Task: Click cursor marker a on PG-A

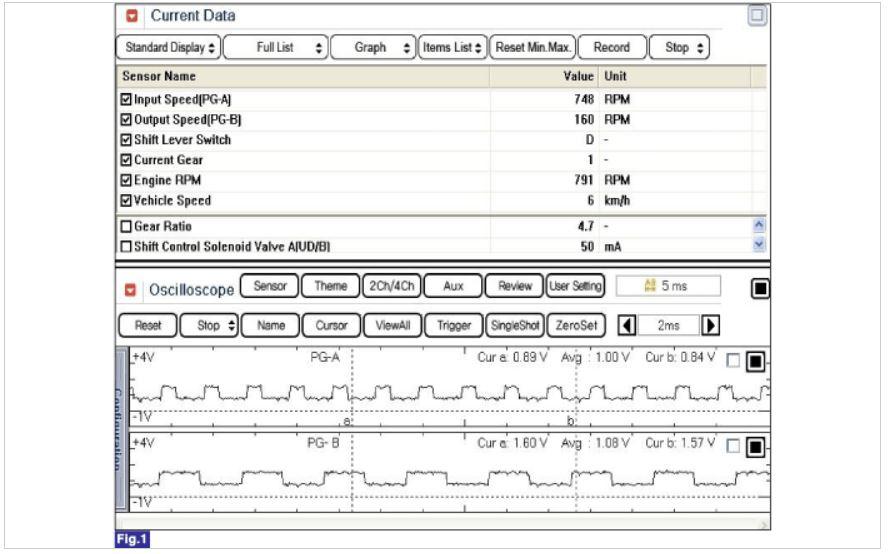Action: tap(347, 421)
